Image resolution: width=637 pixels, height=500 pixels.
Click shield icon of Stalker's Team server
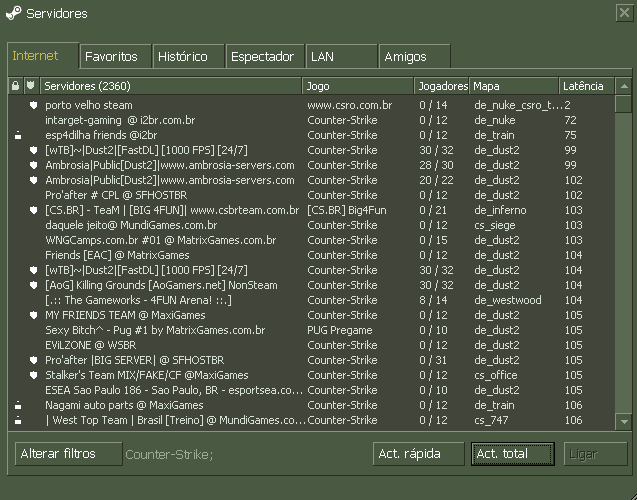33,375
